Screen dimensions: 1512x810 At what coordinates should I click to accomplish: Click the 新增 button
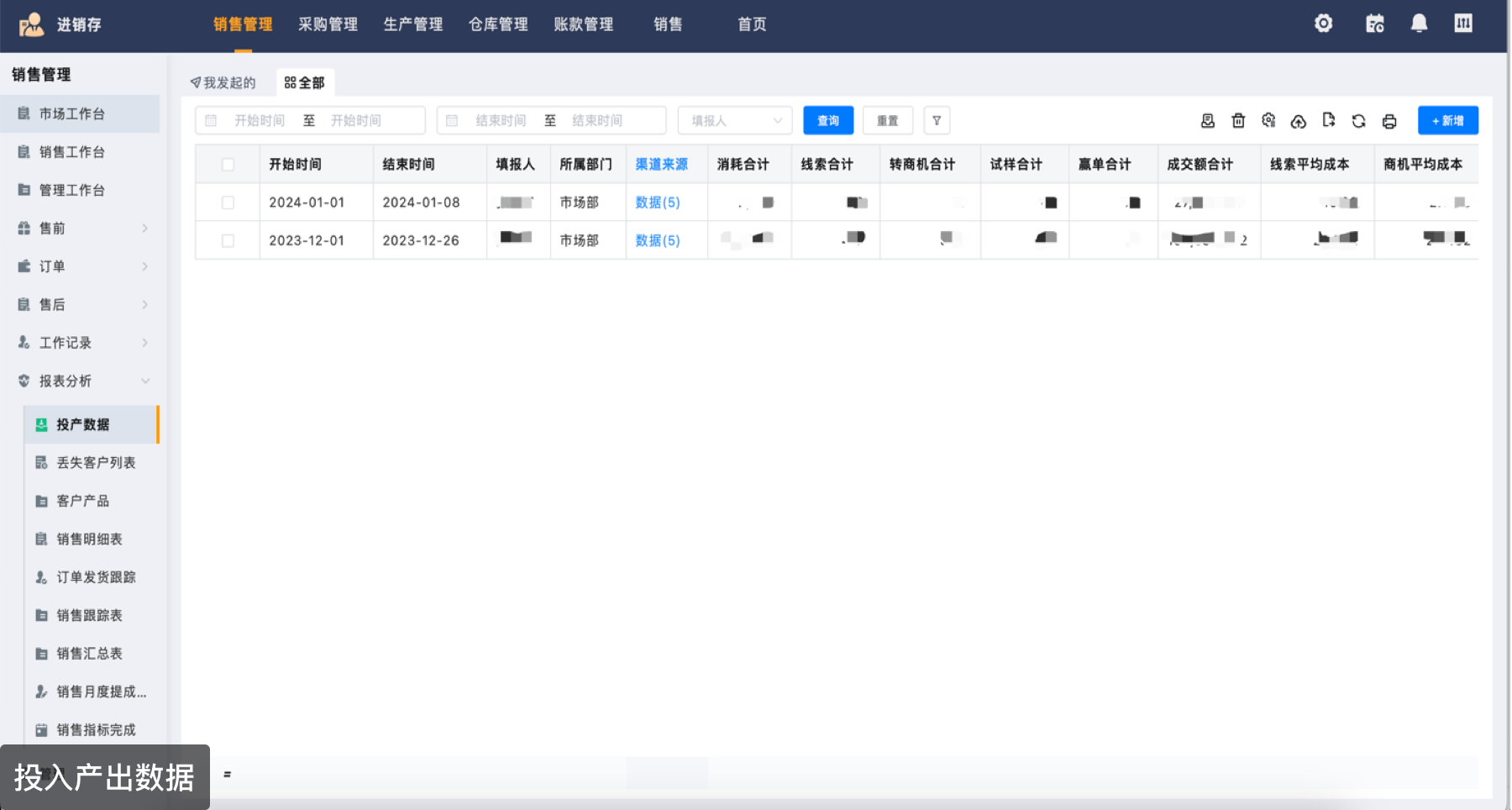1447,121
